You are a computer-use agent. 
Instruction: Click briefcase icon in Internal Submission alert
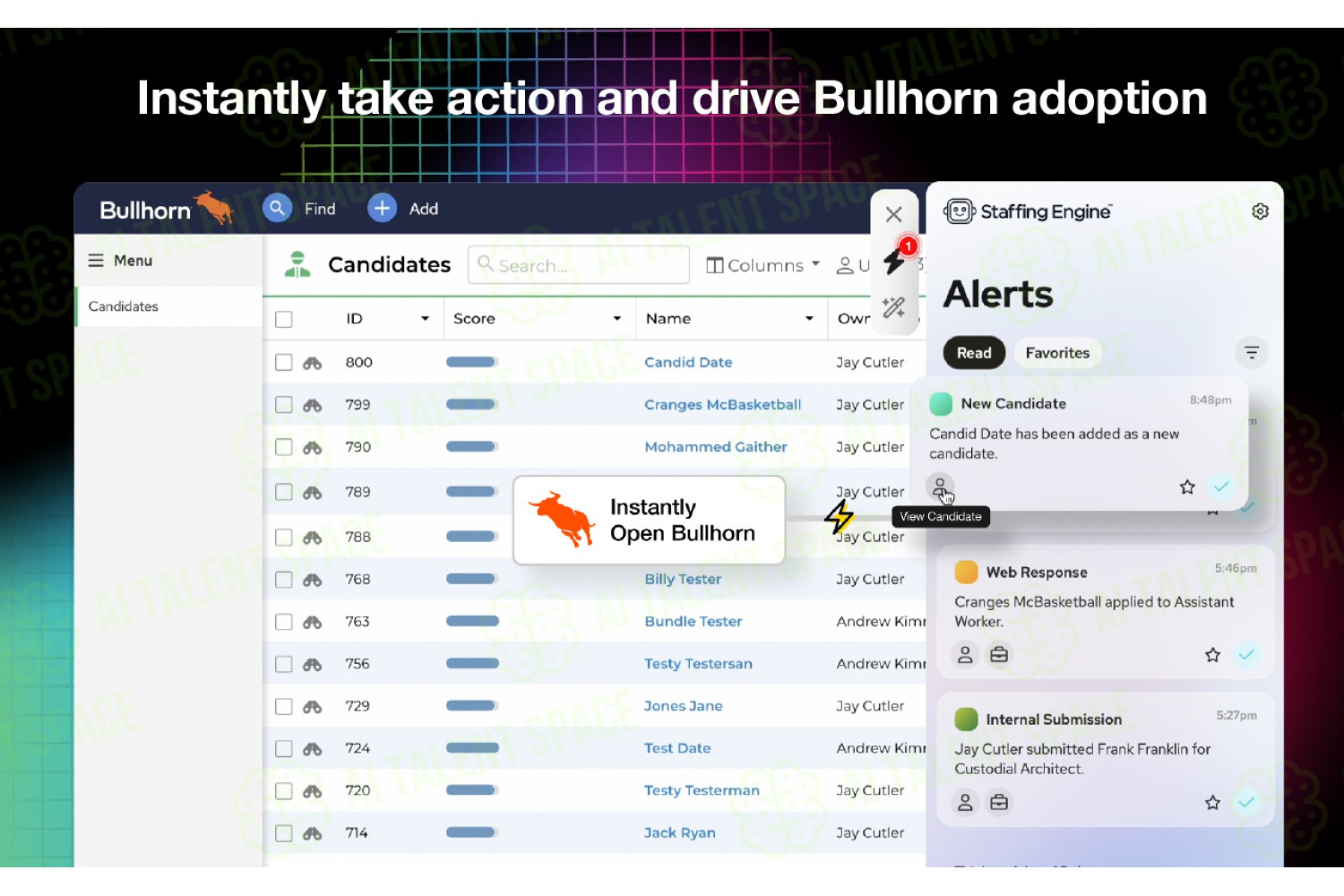tap(999, 802)
